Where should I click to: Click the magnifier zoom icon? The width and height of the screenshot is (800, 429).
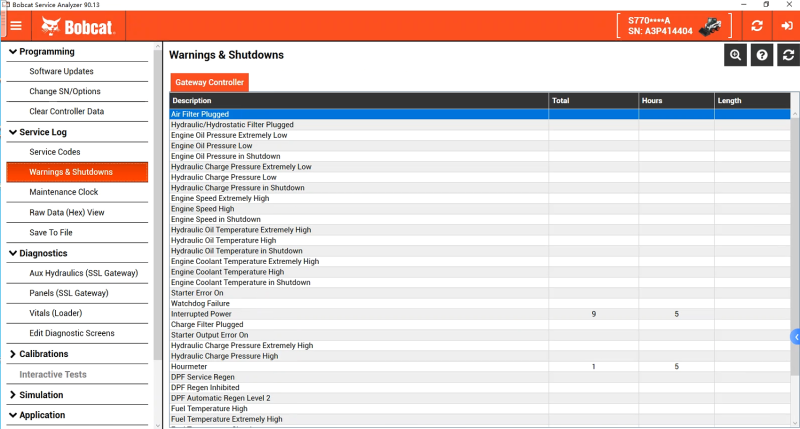pyautogui.click(x=735, y=56)
